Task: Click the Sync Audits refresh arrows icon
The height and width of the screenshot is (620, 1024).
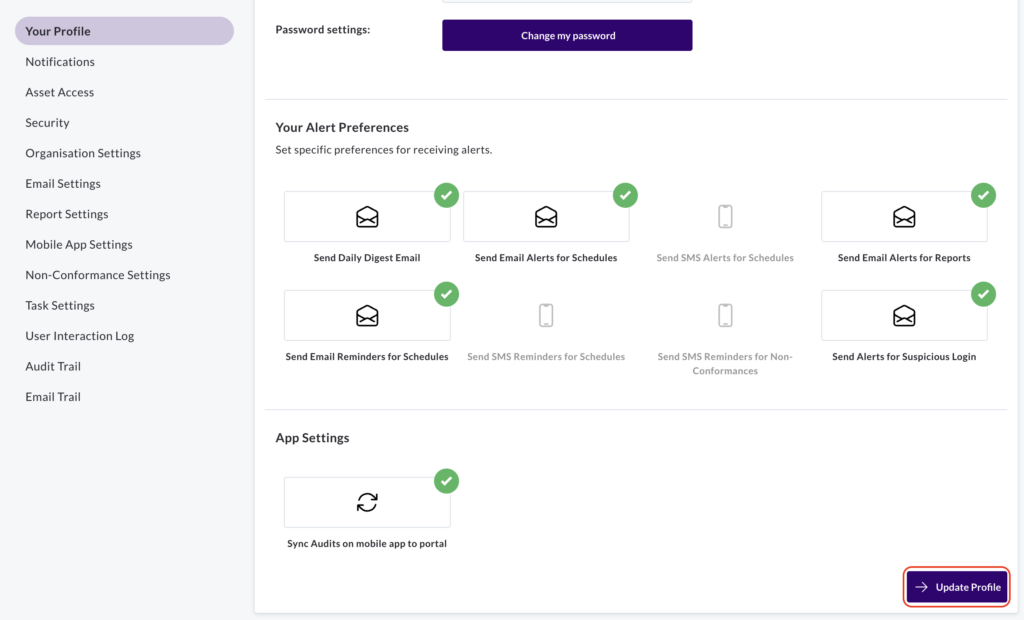Action: (367, 502)
